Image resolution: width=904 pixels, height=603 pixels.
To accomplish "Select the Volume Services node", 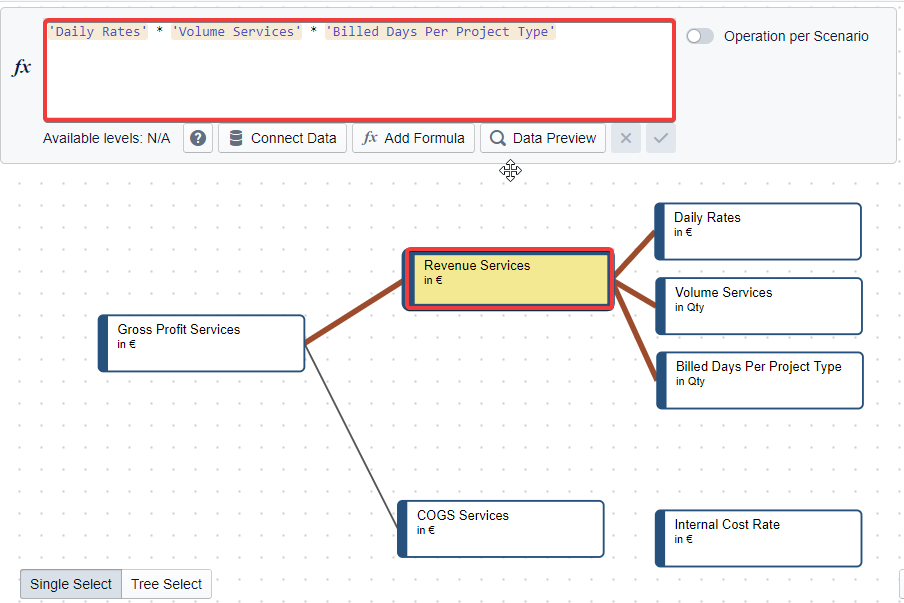I will [x=759, y=306].
